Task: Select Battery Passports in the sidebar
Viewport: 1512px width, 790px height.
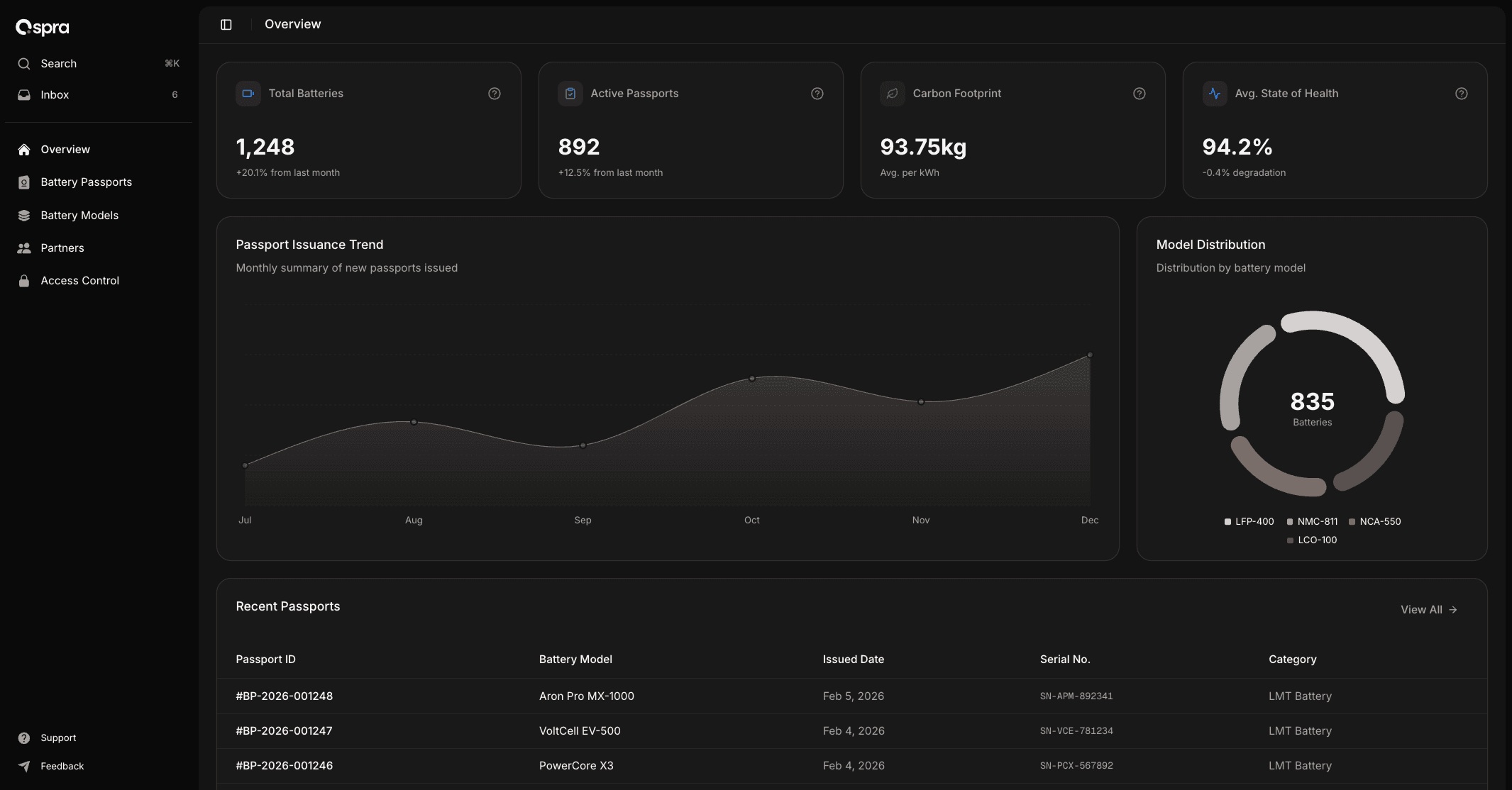Action: [x=85, y=182]
